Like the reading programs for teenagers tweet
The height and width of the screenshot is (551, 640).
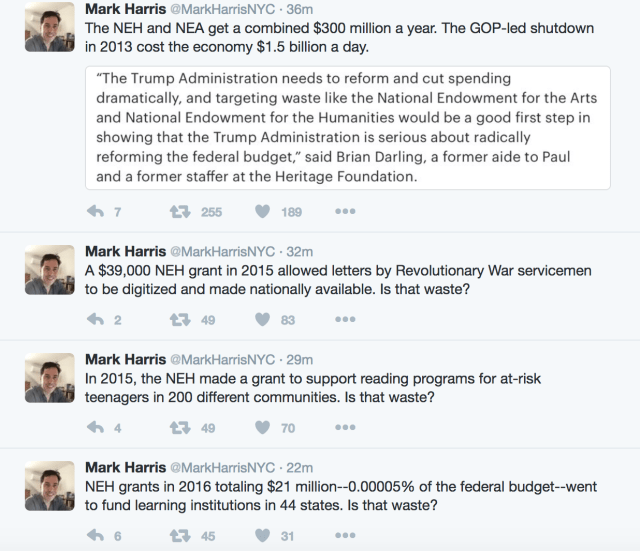coord(263,428)
